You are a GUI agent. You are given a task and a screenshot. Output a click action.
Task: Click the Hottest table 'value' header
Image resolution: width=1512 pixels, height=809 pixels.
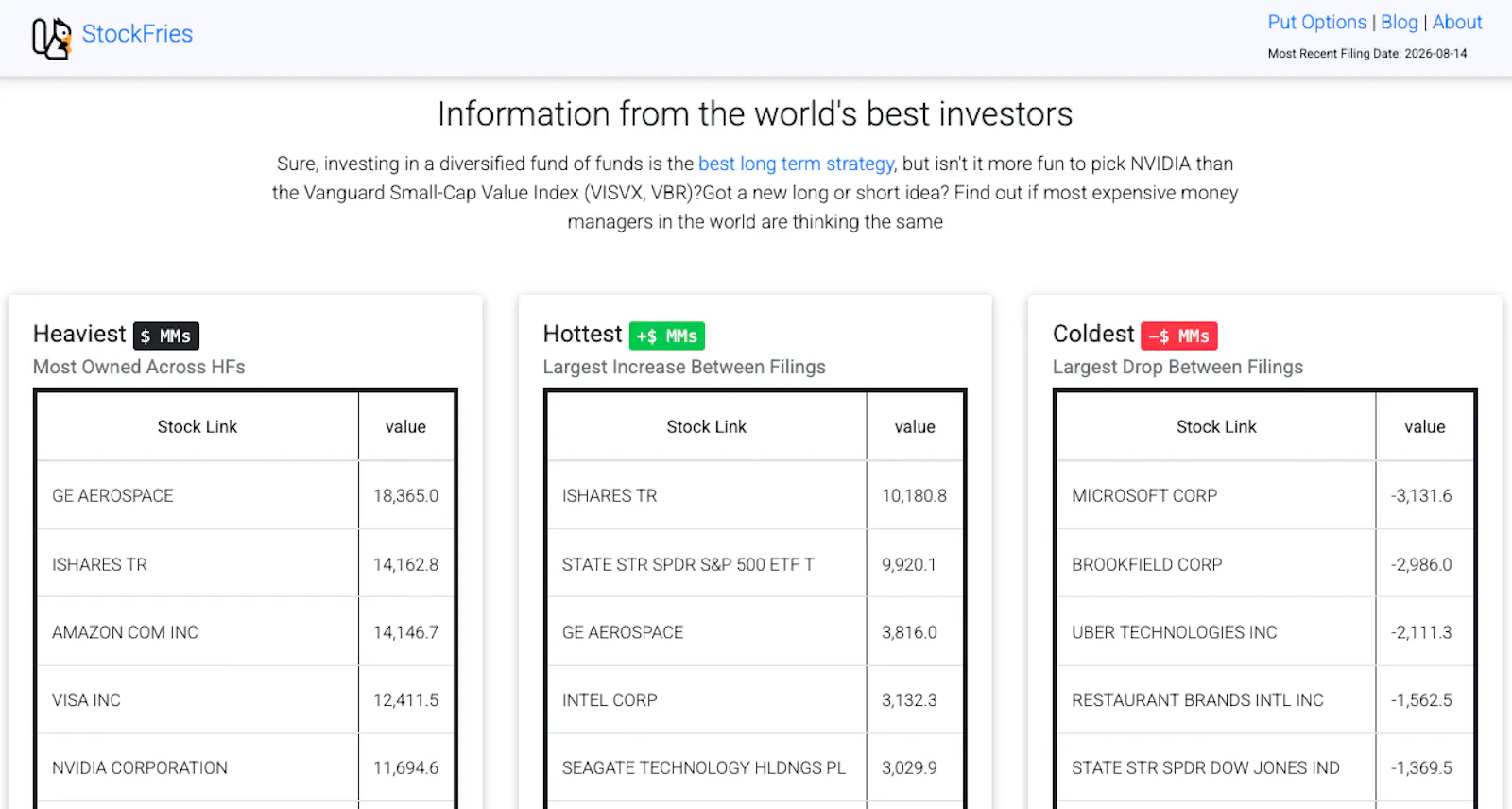(915, 426)
